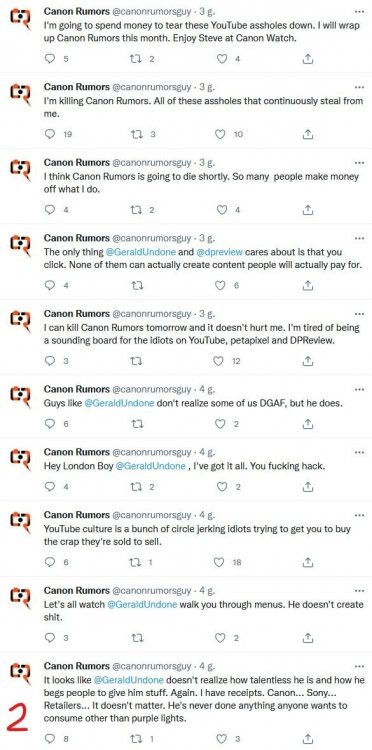This screenshot has width=372, height=750.
Task: Open @canonrumorsguy handle on 'DGAF' tweet
Action: [151, 389]
